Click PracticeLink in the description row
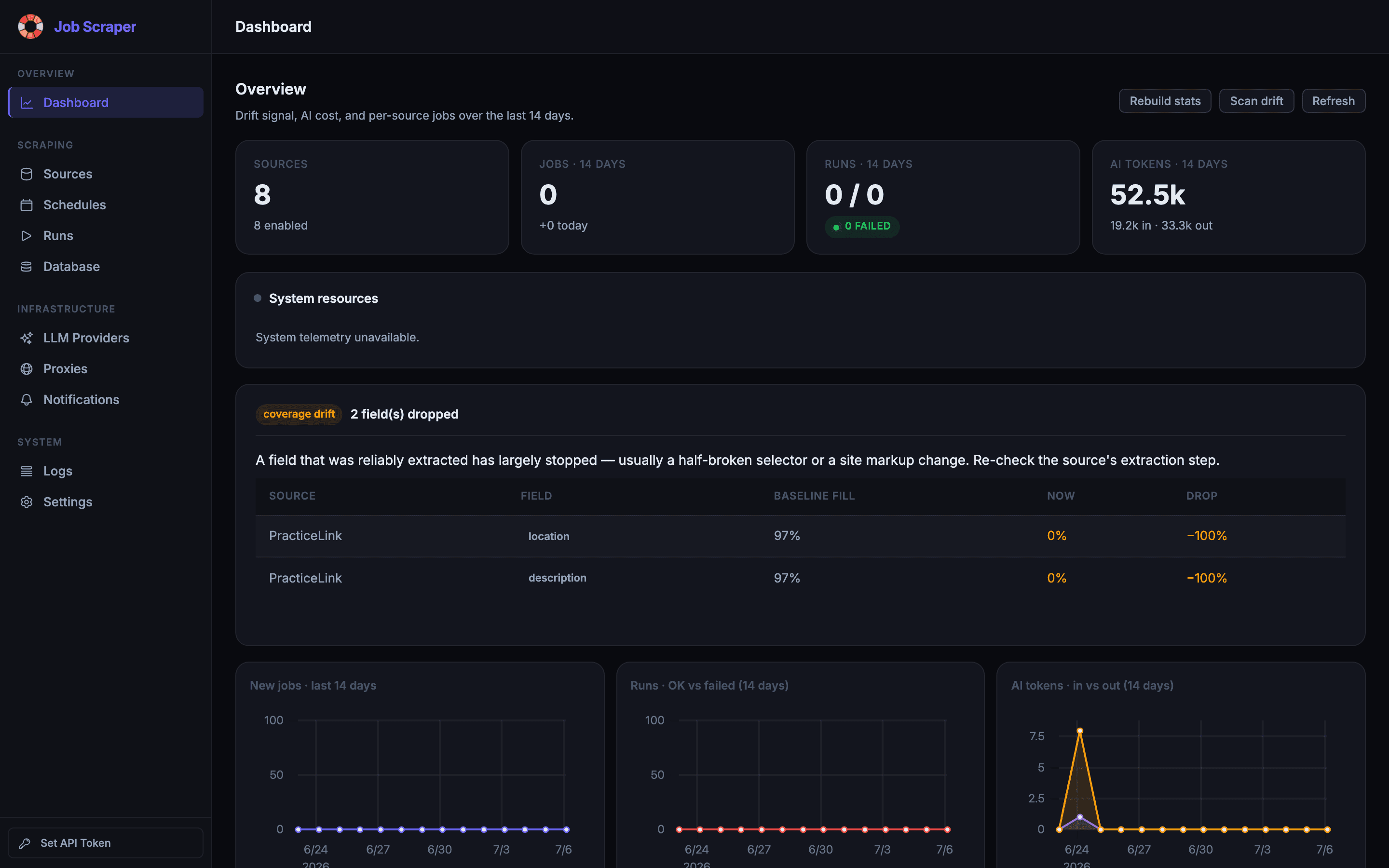Image resolution: width=1389 pixels, height=868 pixels. [305, 578]
